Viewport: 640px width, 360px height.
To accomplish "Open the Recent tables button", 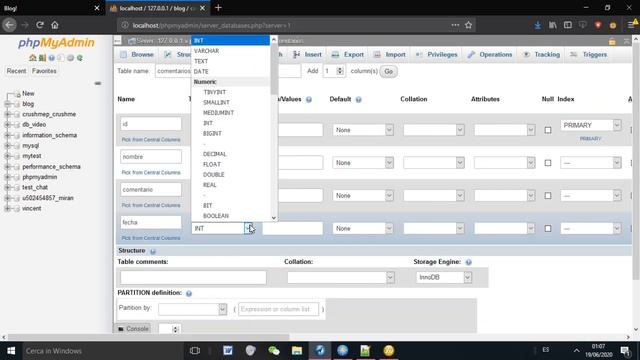I will pos(16,71).
